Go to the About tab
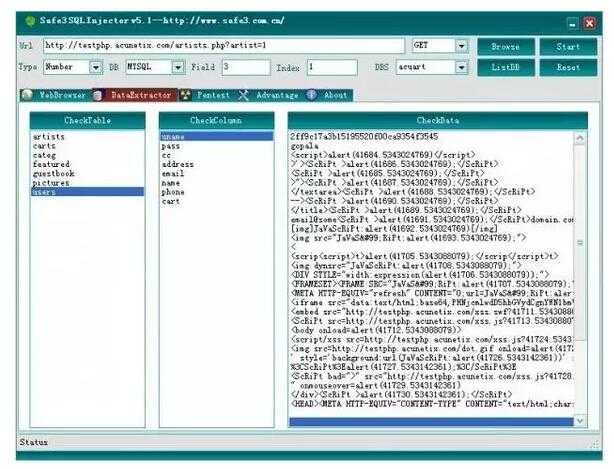The height and width of the screenshot is (469, 614). (329, 95)
